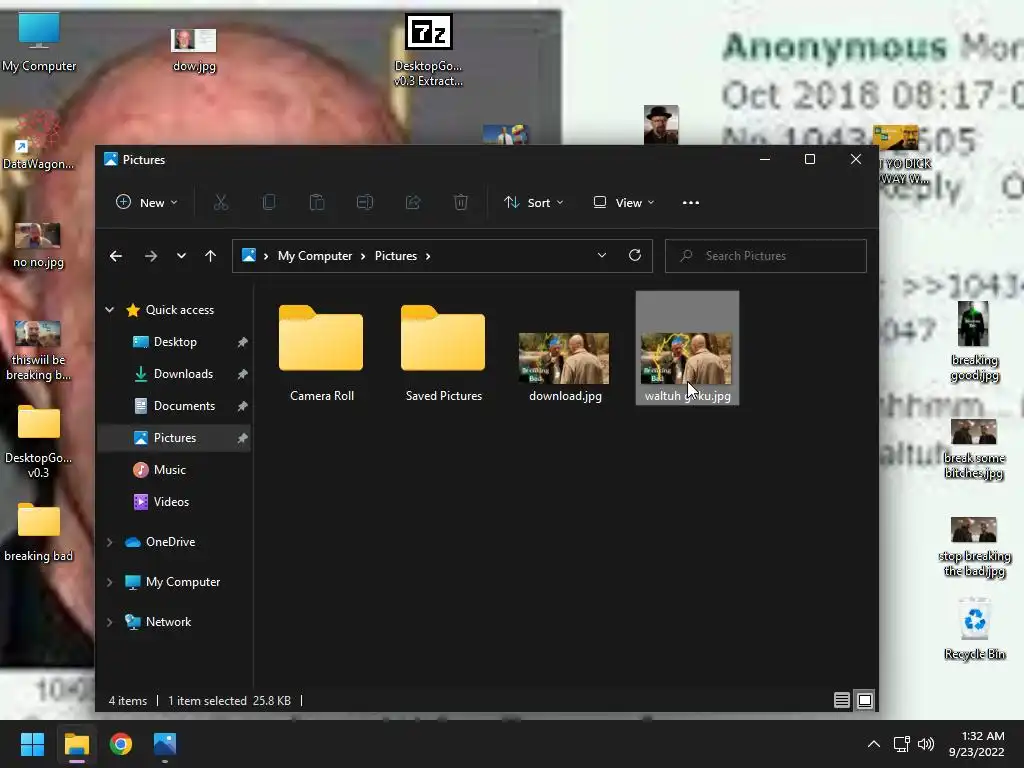Unpin Desktop using its pin icon
1024x768 pixels.
pyautogui.click(x=242, y=342)
